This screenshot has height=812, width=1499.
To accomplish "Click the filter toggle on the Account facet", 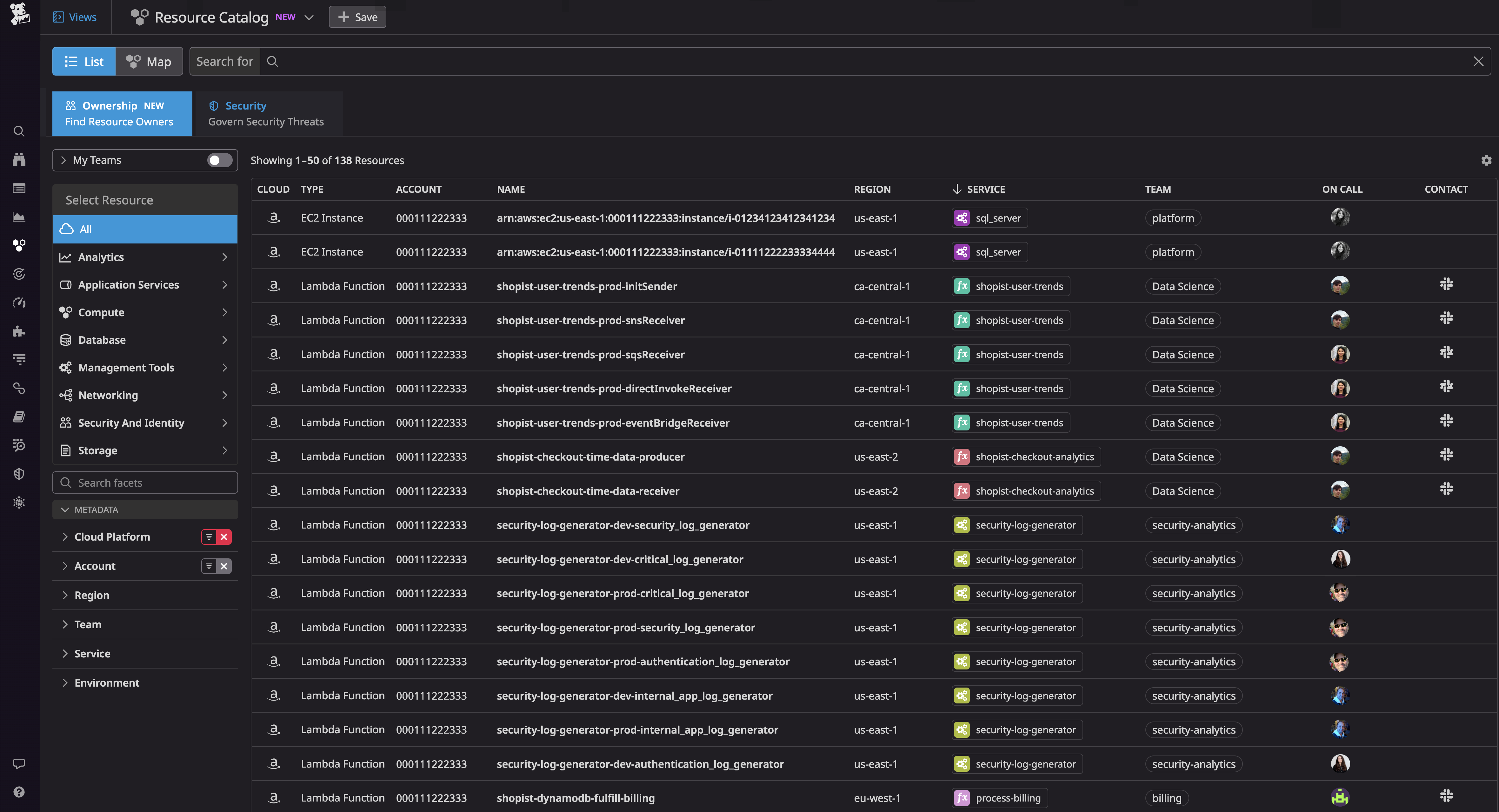I will (x=208, y=565).
